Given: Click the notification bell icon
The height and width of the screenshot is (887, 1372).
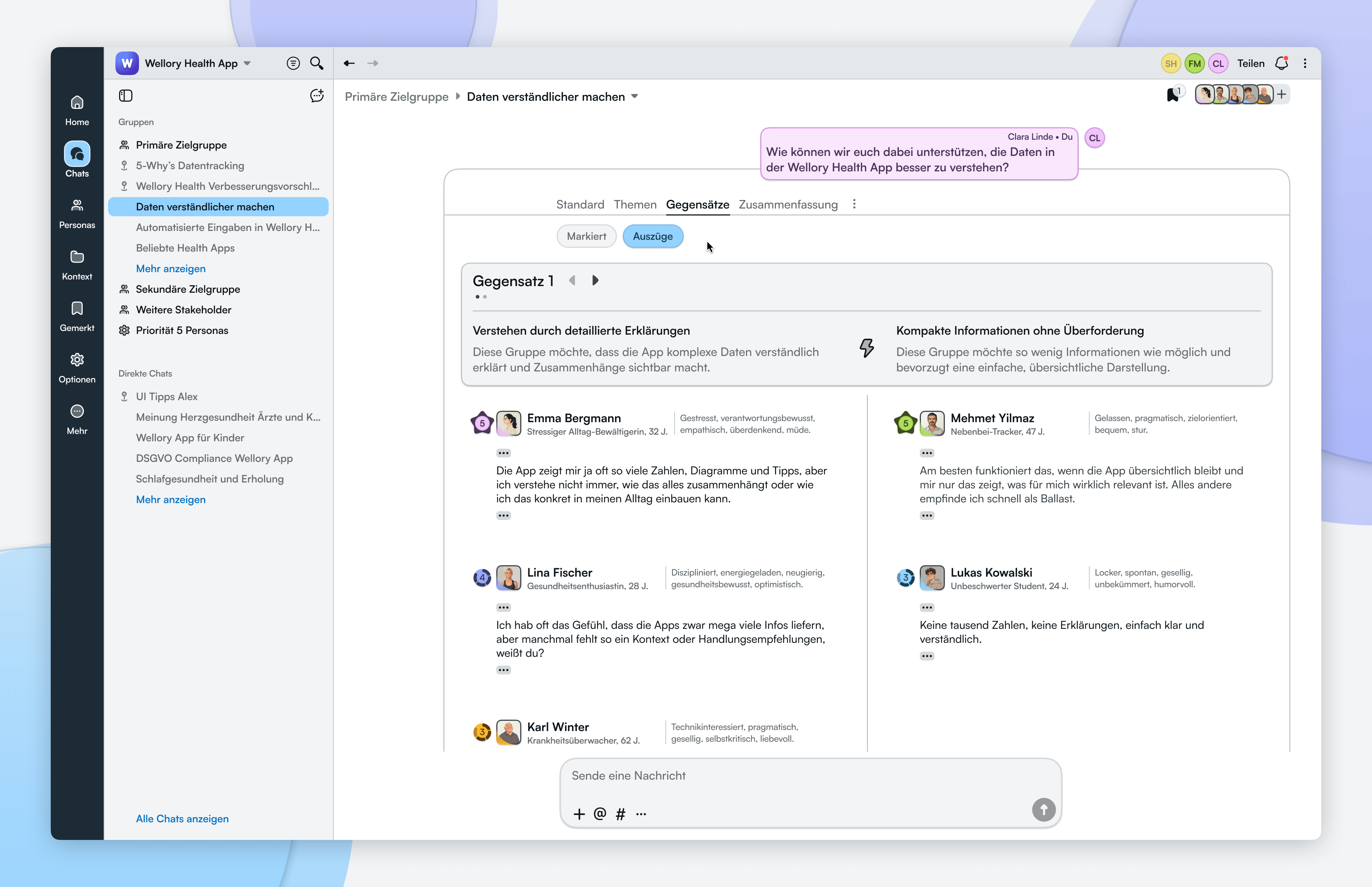Looking at the screenshot, I should tap(1281, 63).
